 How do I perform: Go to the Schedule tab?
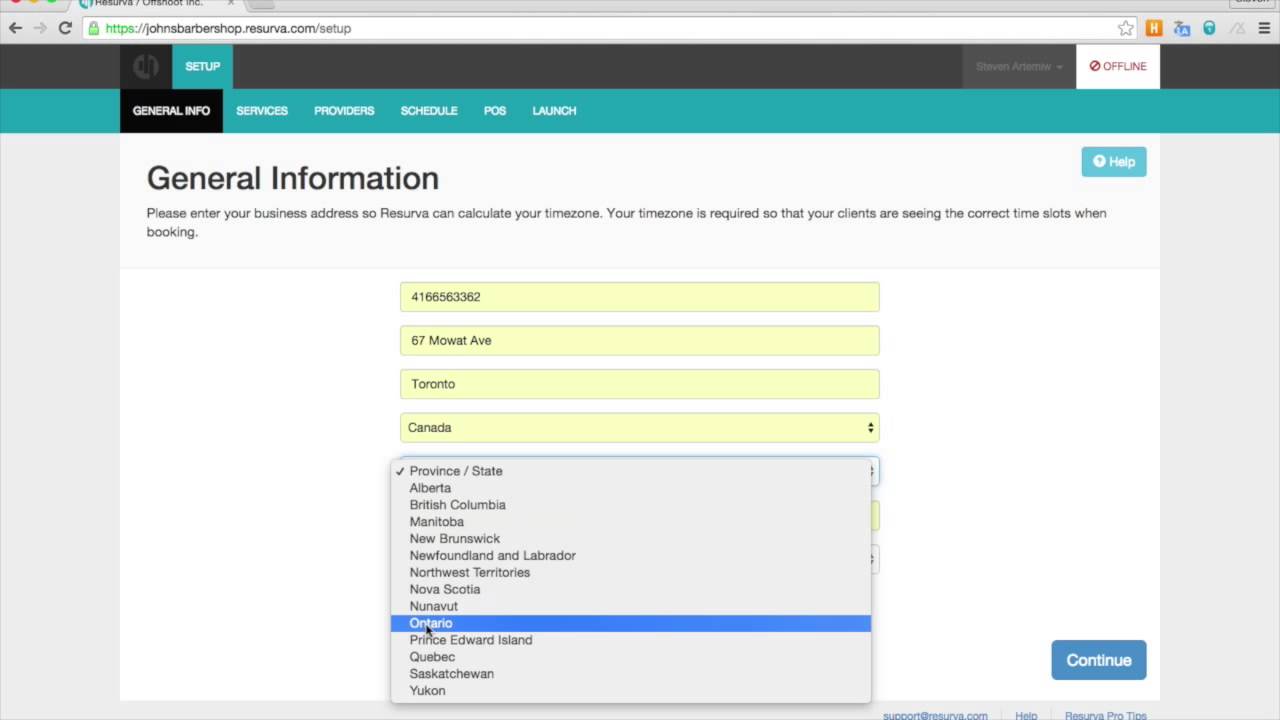click(429, 111)
